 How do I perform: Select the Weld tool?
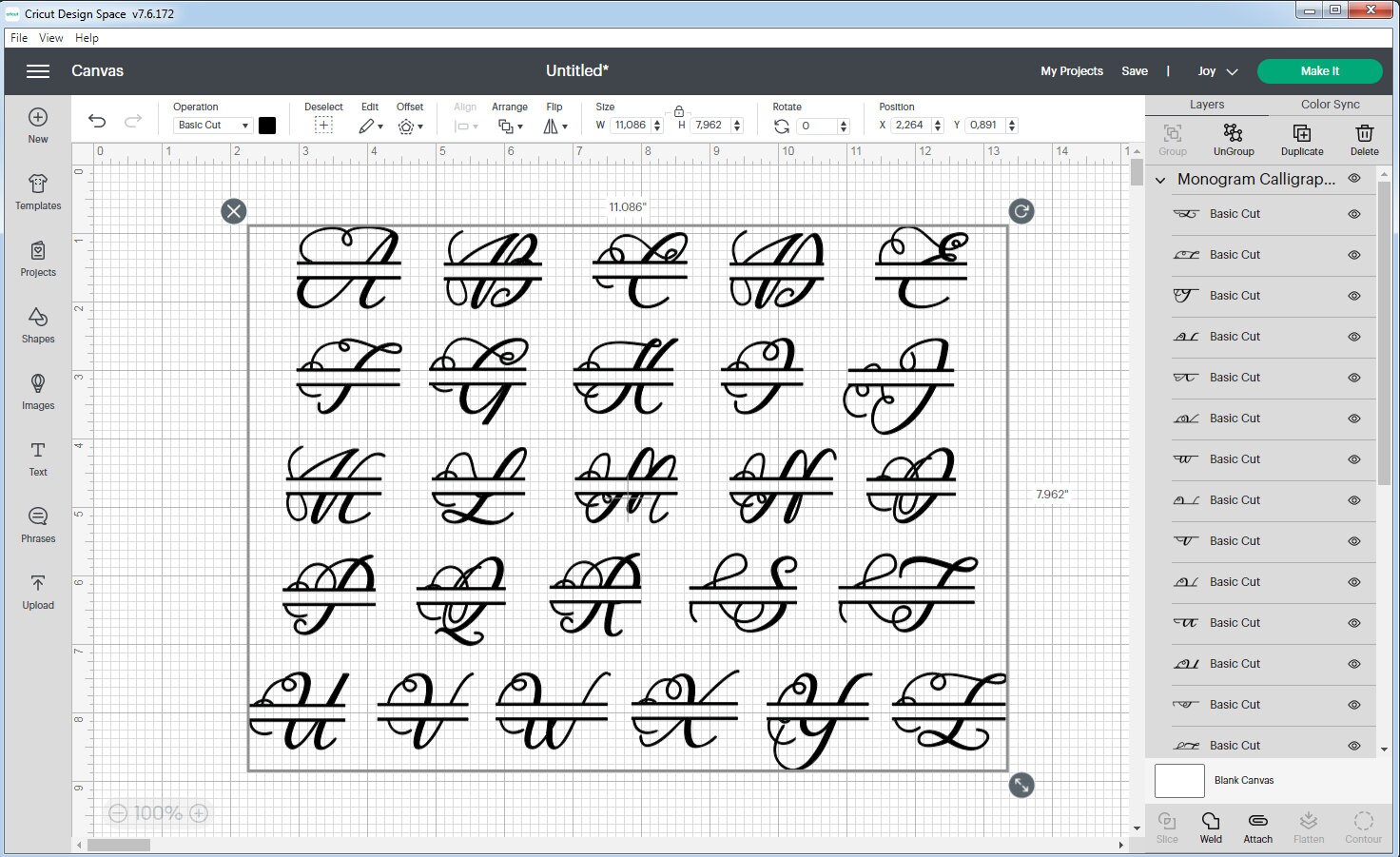pyautogui.click(x=1210, y=826)
